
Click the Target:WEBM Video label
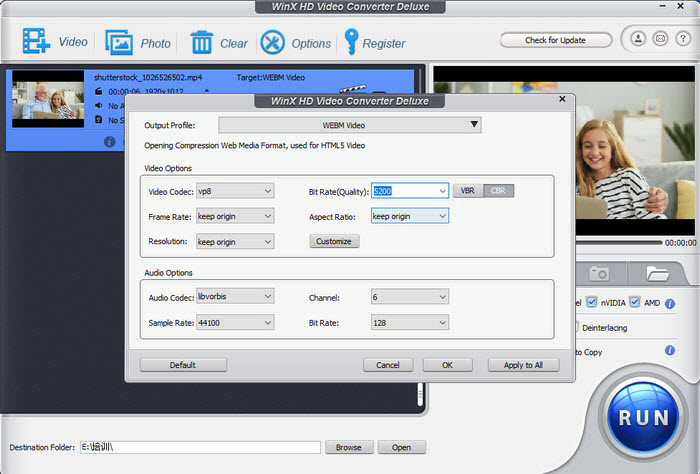[x=271, y=77]
